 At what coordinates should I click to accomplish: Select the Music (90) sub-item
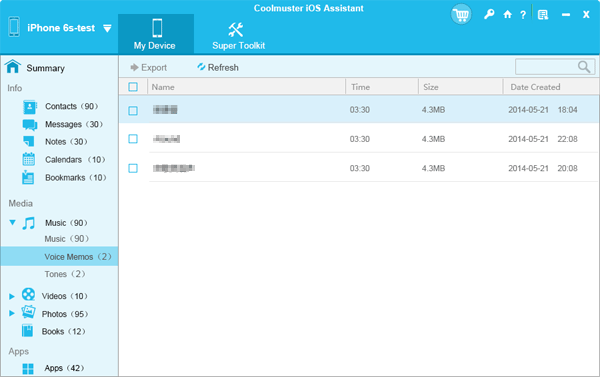click(x=66, y=239)
